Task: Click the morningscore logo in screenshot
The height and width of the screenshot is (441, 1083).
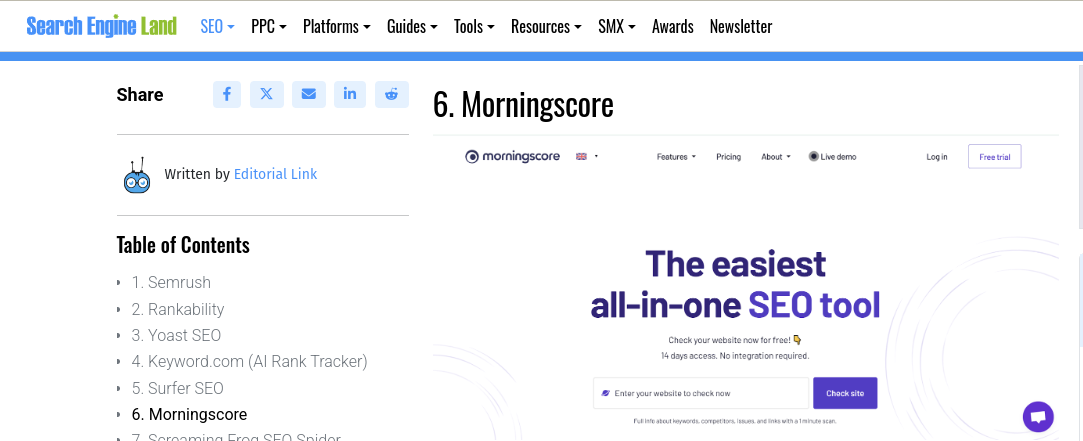Action: (512, 156)
